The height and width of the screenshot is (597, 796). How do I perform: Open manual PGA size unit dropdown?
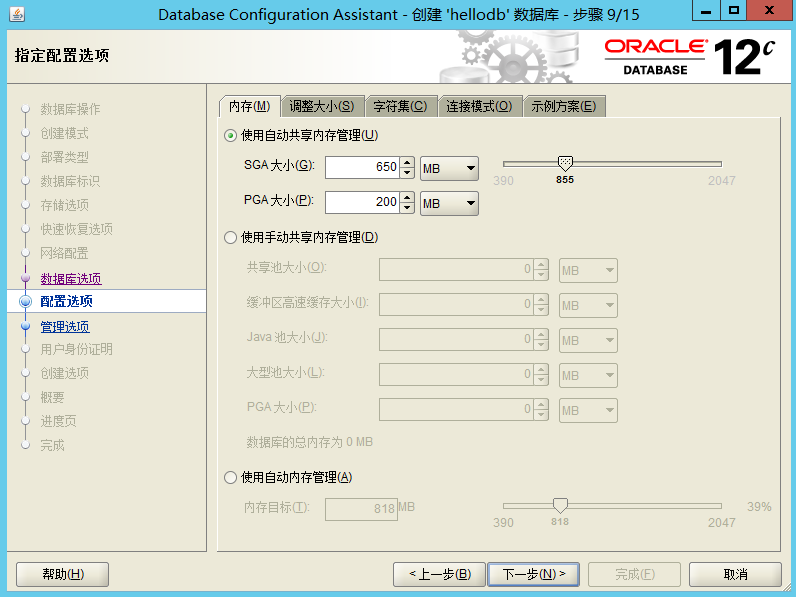pos(588,410)
